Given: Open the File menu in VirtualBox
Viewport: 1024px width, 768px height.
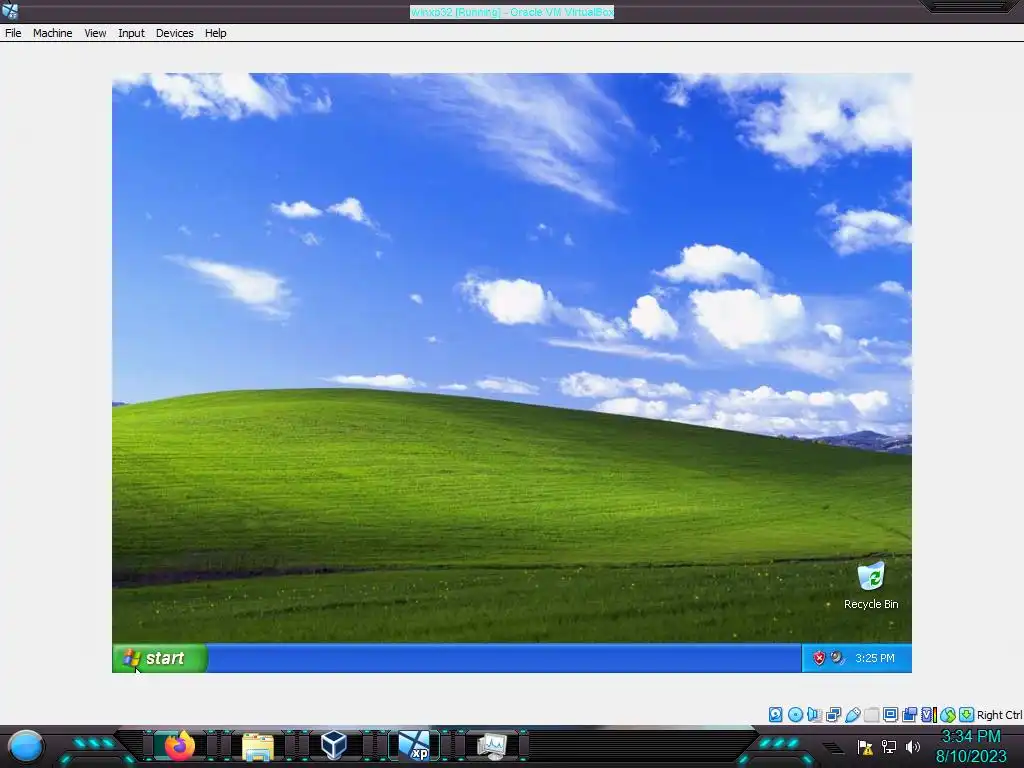Looking at the screenshot, I should [13, 33].
